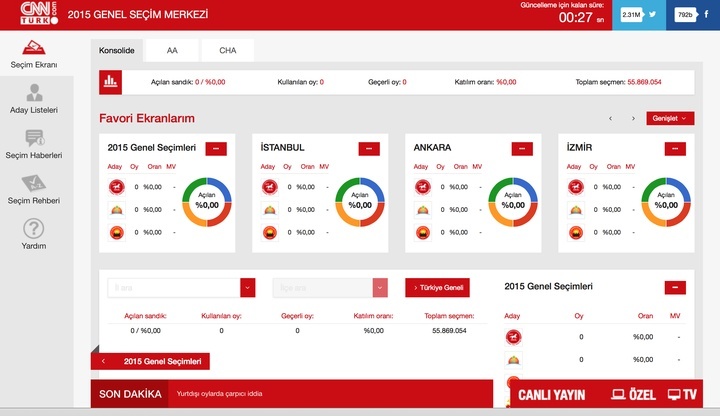This screenshot has height=416, width=720.
Task: Click the Favori Ekranlarım heading
Action: click(147, 118)
